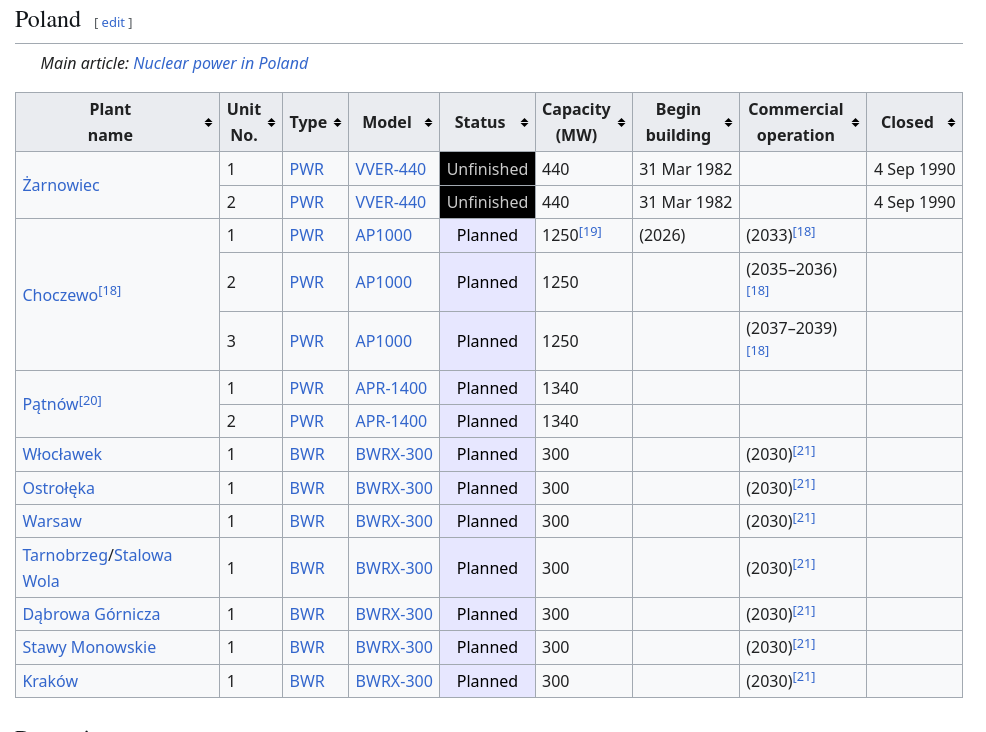986x732 pixels.
Task: Open the Dąbrowa Górnicza link
Action: [x=91, y=614]
